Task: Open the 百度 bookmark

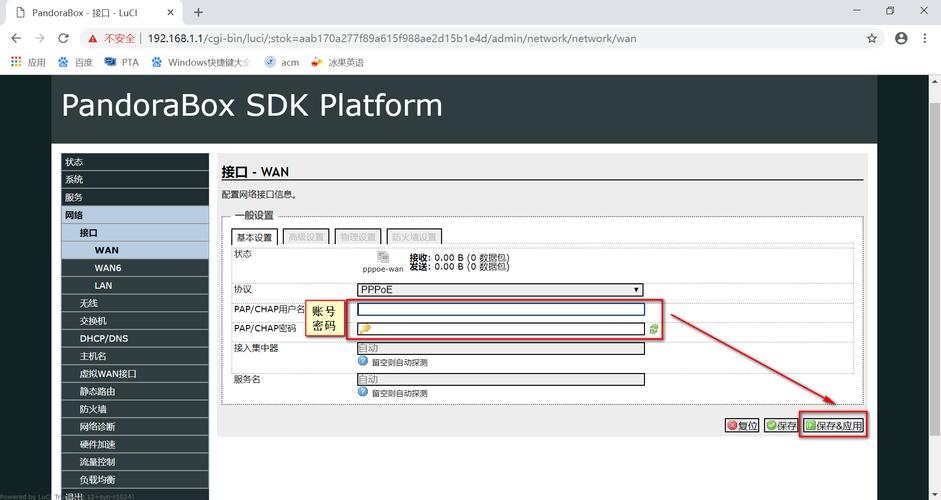Action: 75,62
